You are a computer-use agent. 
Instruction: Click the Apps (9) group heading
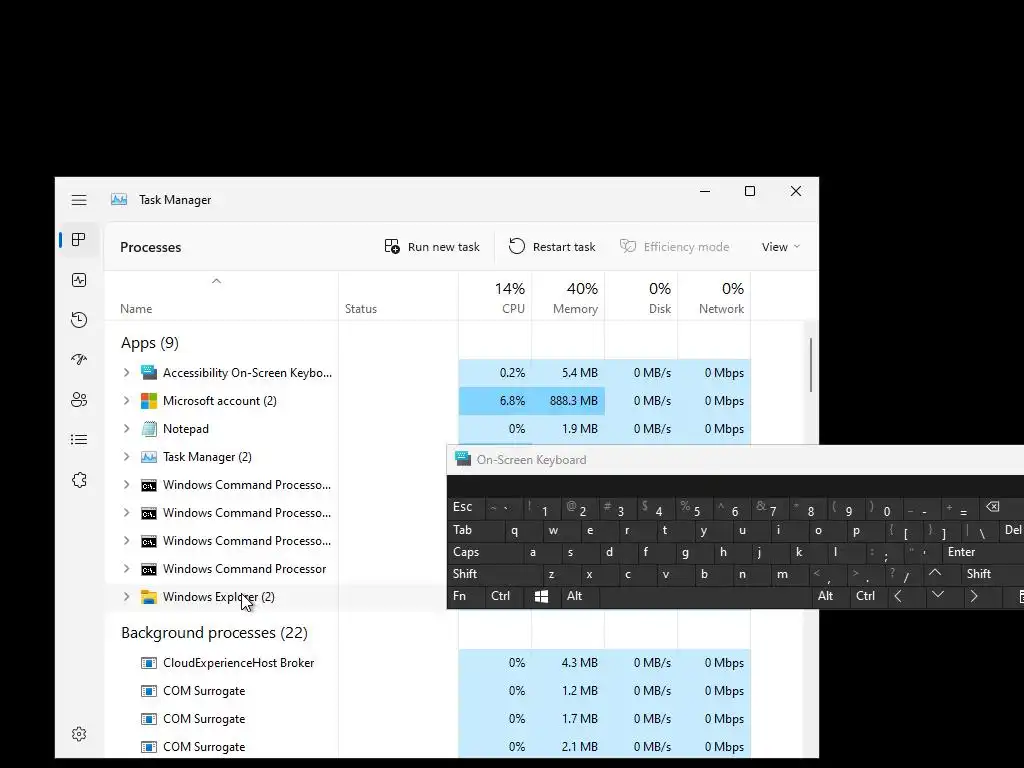point(150,343)
